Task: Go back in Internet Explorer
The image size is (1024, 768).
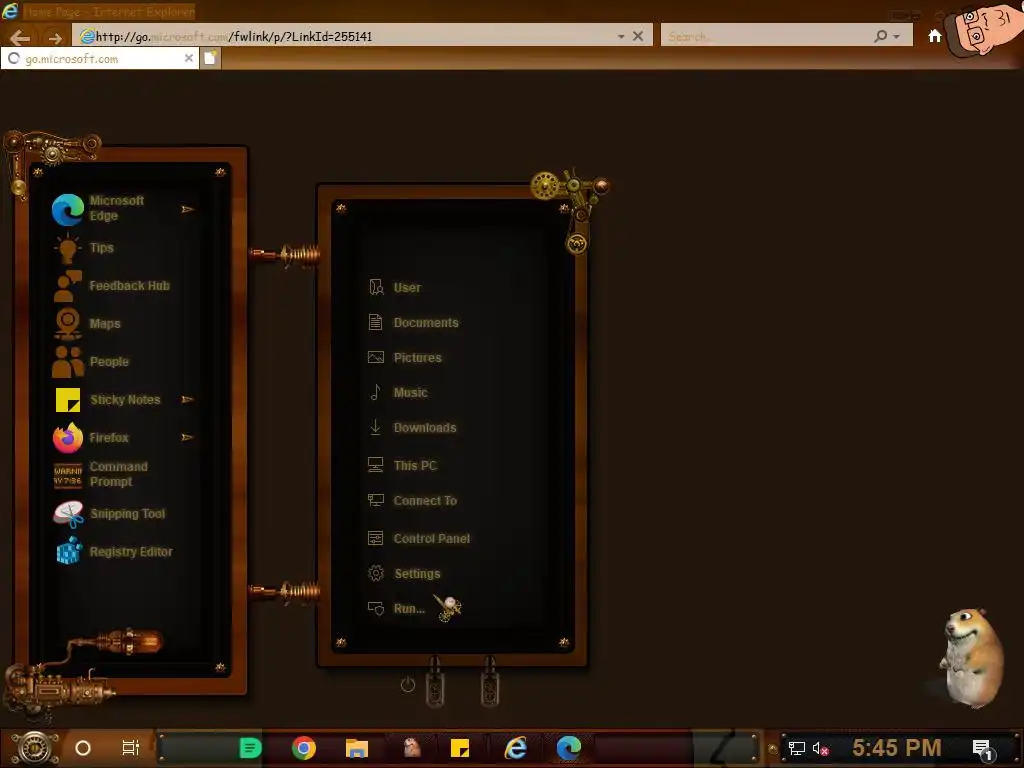Action: (x=20, y=38)
